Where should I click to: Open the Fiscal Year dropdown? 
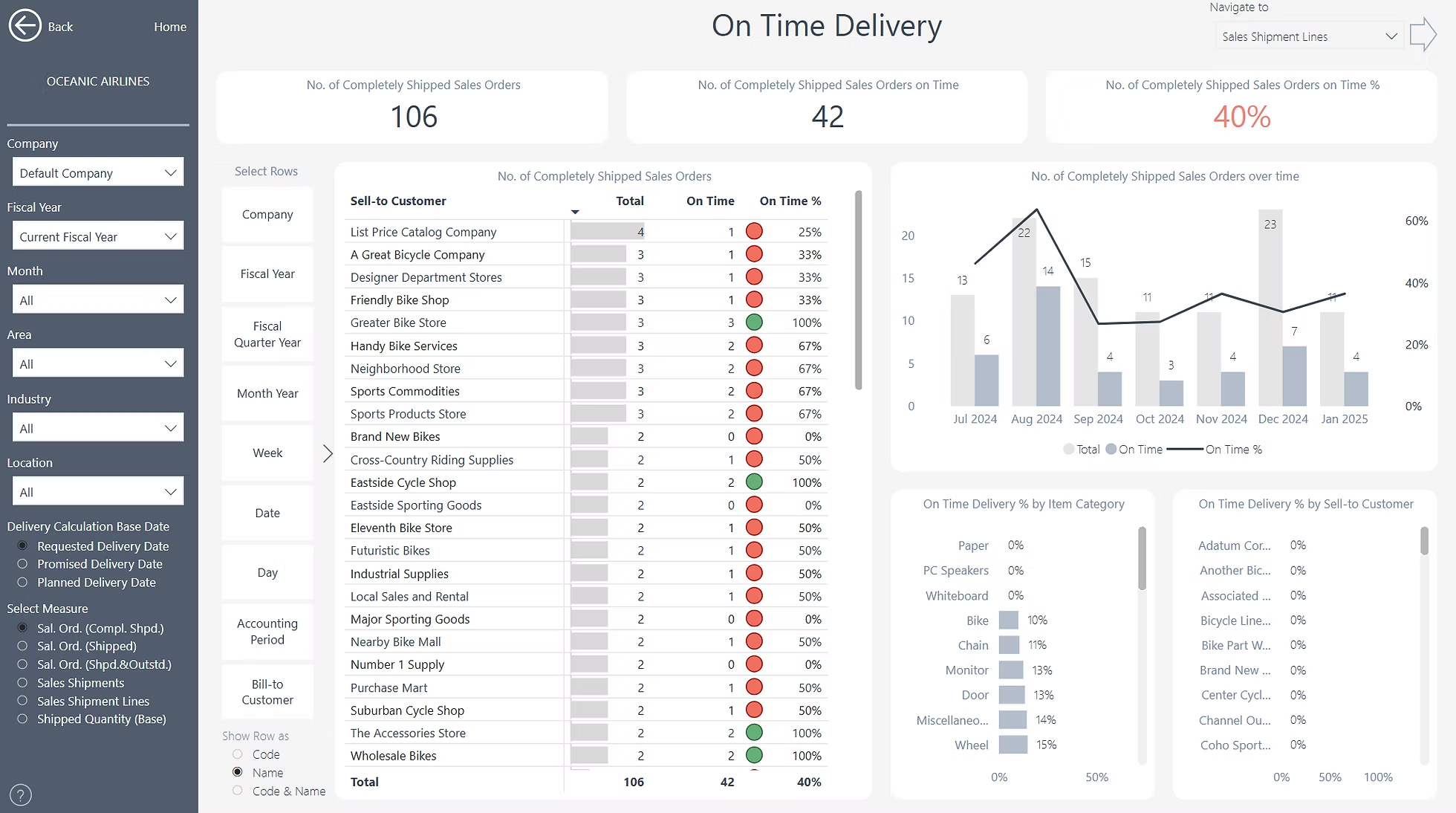(x=97, y=236)
